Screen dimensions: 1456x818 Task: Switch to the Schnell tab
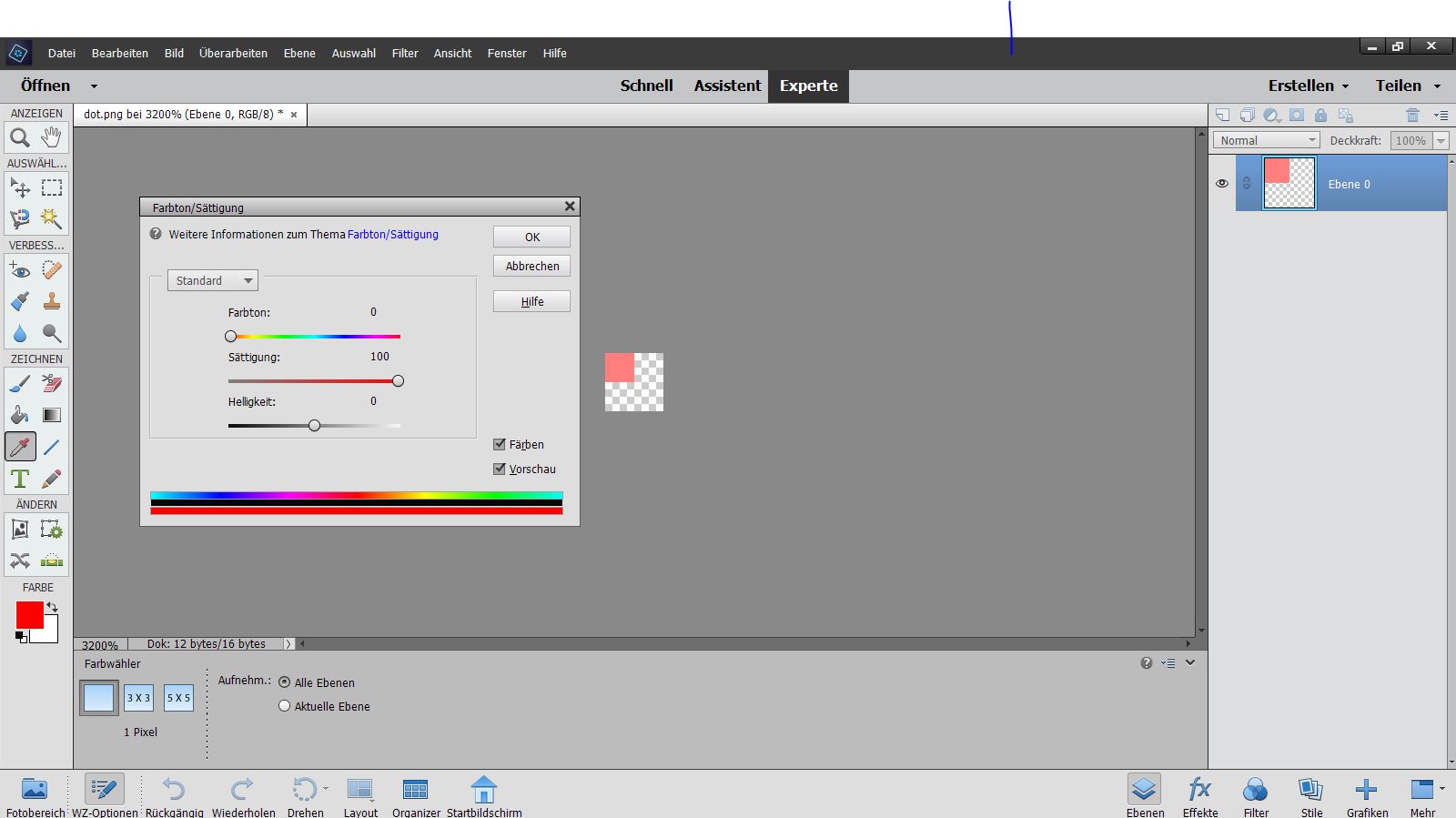tap(646, 86)
